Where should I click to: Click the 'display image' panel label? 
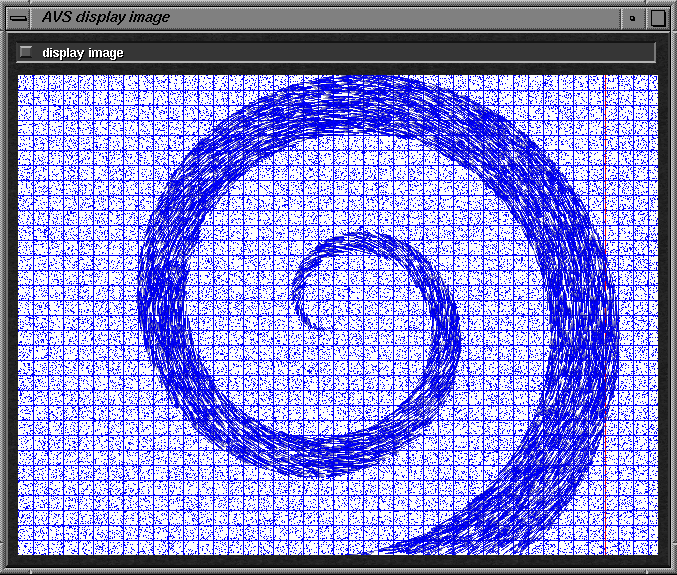83,53
